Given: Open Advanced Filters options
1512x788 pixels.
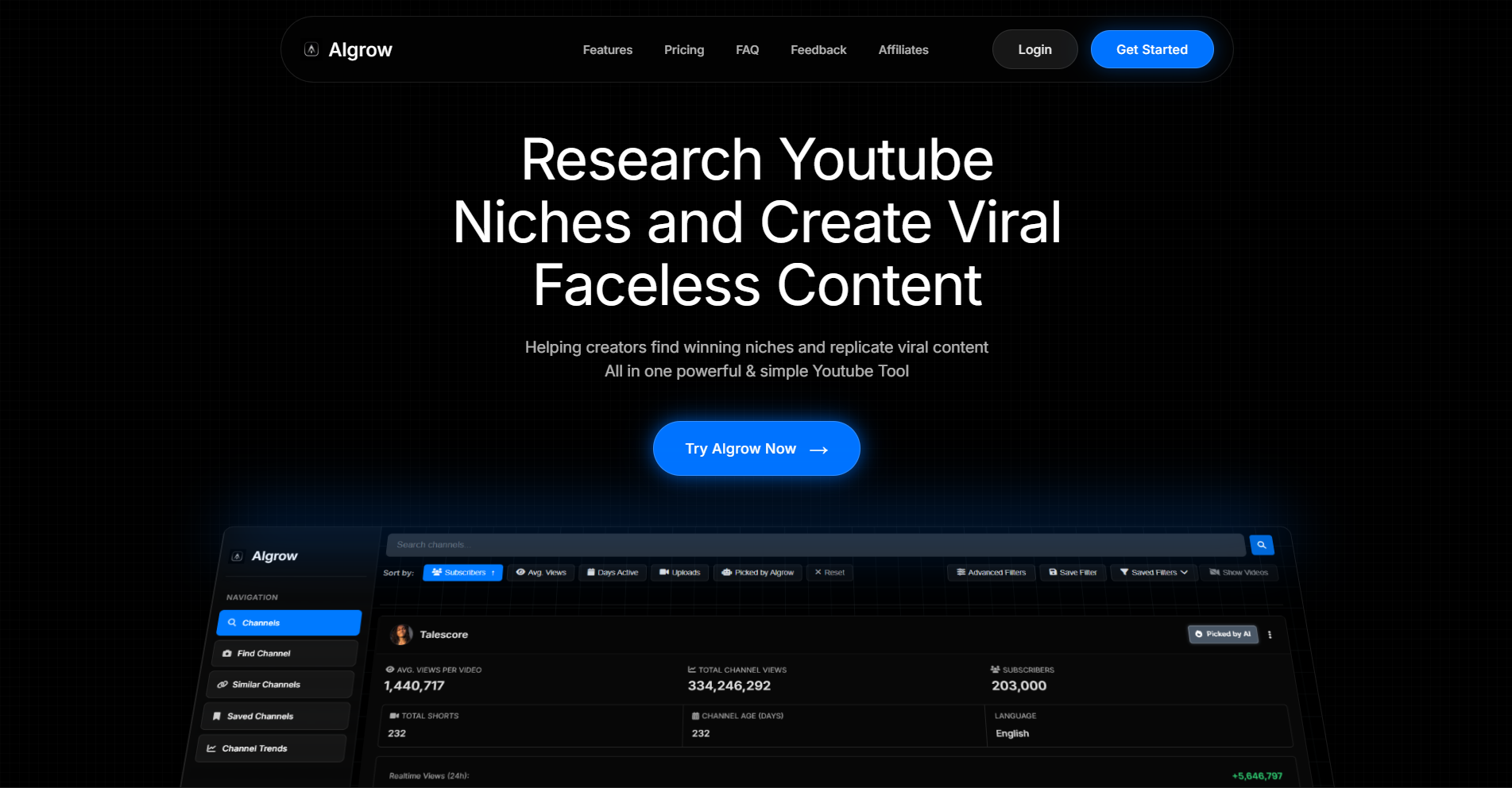Looking at the screenshot, I should point(991,572).
